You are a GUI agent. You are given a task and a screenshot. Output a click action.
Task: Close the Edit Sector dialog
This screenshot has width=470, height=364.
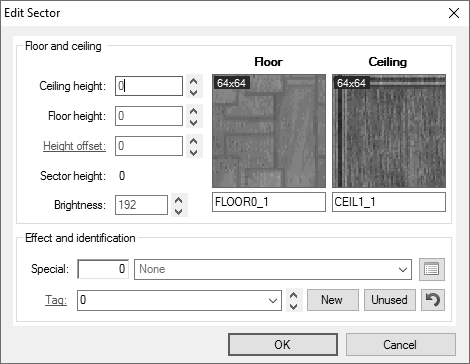point(454,13)
